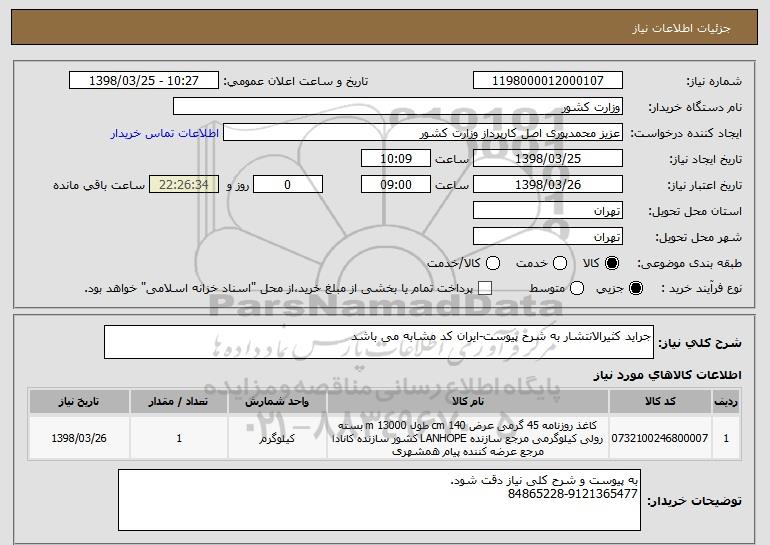Click the quantity cell showing 1
This screenshot has width=770, height=545.
point(179,438)
